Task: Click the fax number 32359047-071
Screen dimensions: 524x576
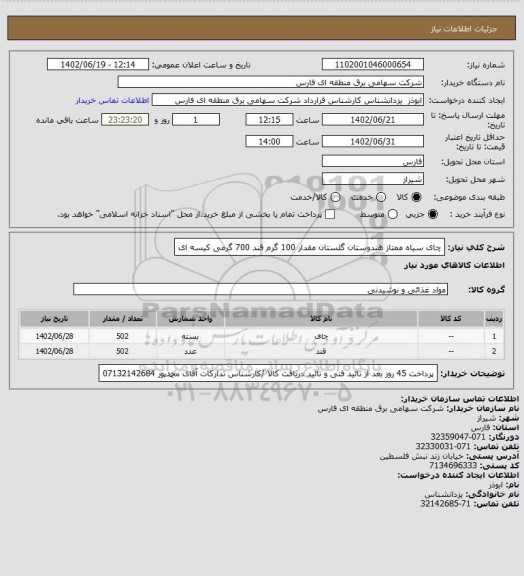Action: tap(458, 437)
